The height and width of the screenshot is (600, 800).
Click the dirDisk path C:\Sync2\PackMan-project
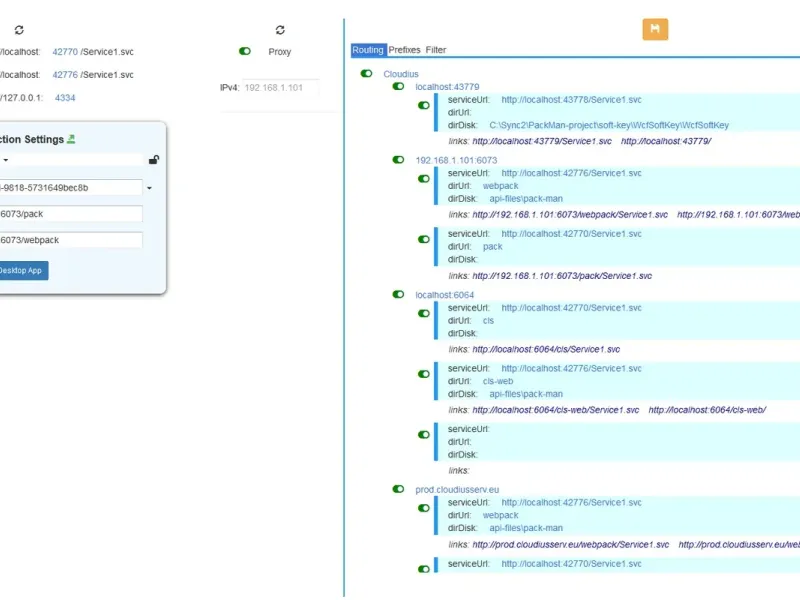pos(609,125)
